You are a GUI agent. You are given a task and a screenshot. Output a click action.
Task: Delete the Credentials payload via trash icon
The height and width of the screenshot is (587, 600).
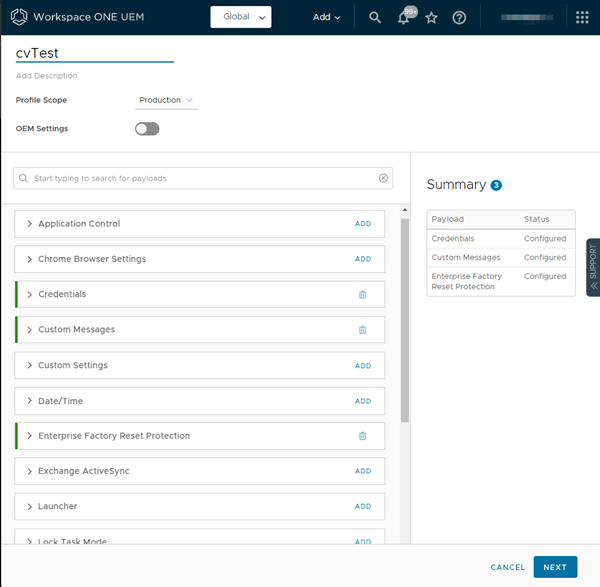[x=362, y=294]
